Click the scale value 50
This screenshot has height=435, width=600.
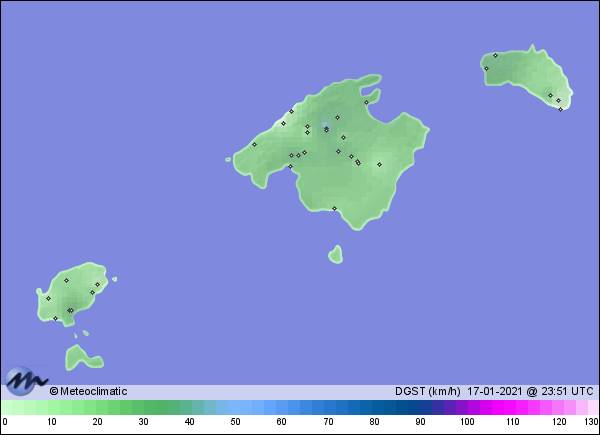click(x=235, y=422)
